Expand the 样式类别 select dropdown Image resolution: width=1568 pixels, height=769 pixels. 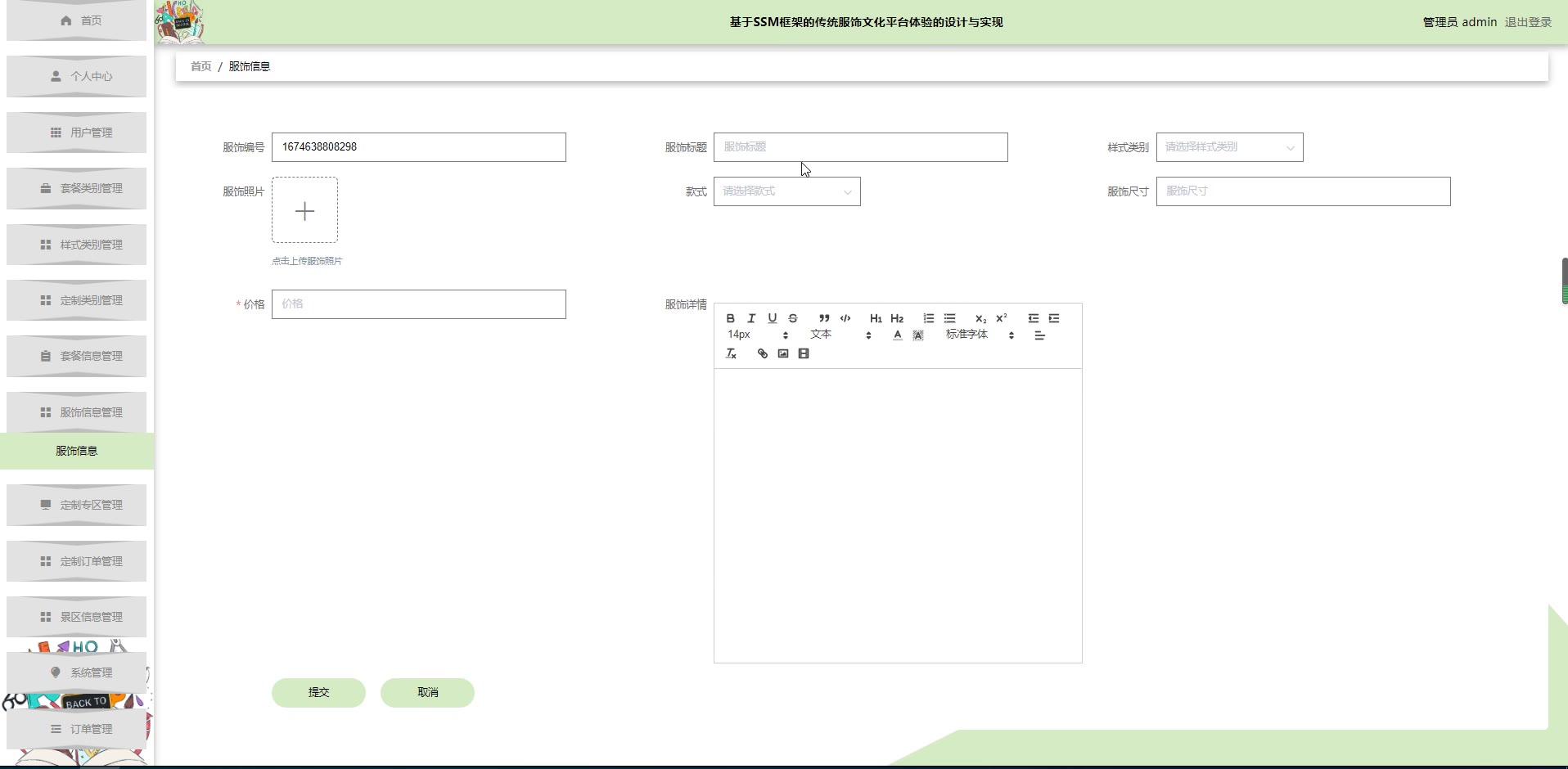pos(1229,147)
